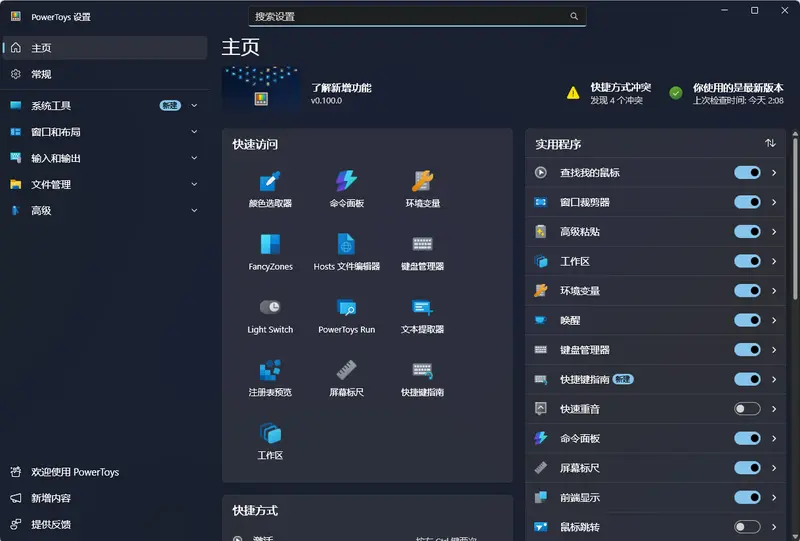Click the yellow shortcut conflict warning icon
This screenshot has height=541, width=800.
point(573,93)
